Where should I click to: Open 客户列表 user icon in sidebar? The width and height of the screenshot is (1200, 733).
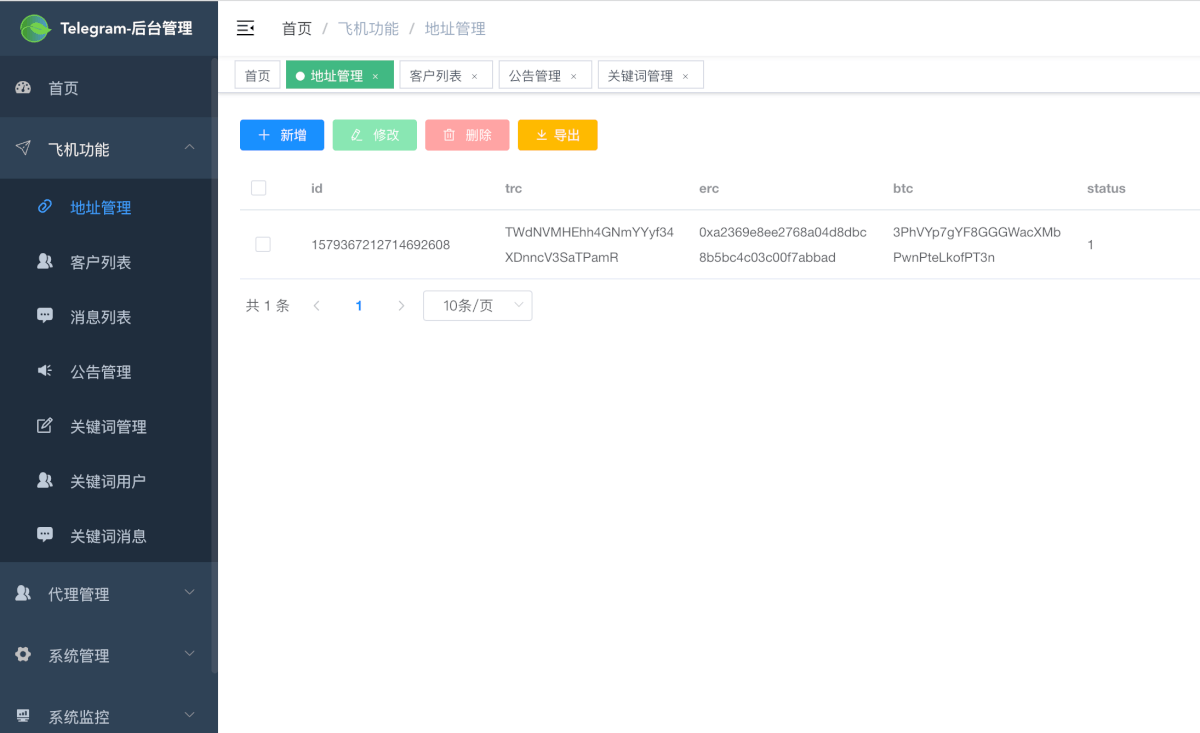pyautogui.click(x=44, y=261)
